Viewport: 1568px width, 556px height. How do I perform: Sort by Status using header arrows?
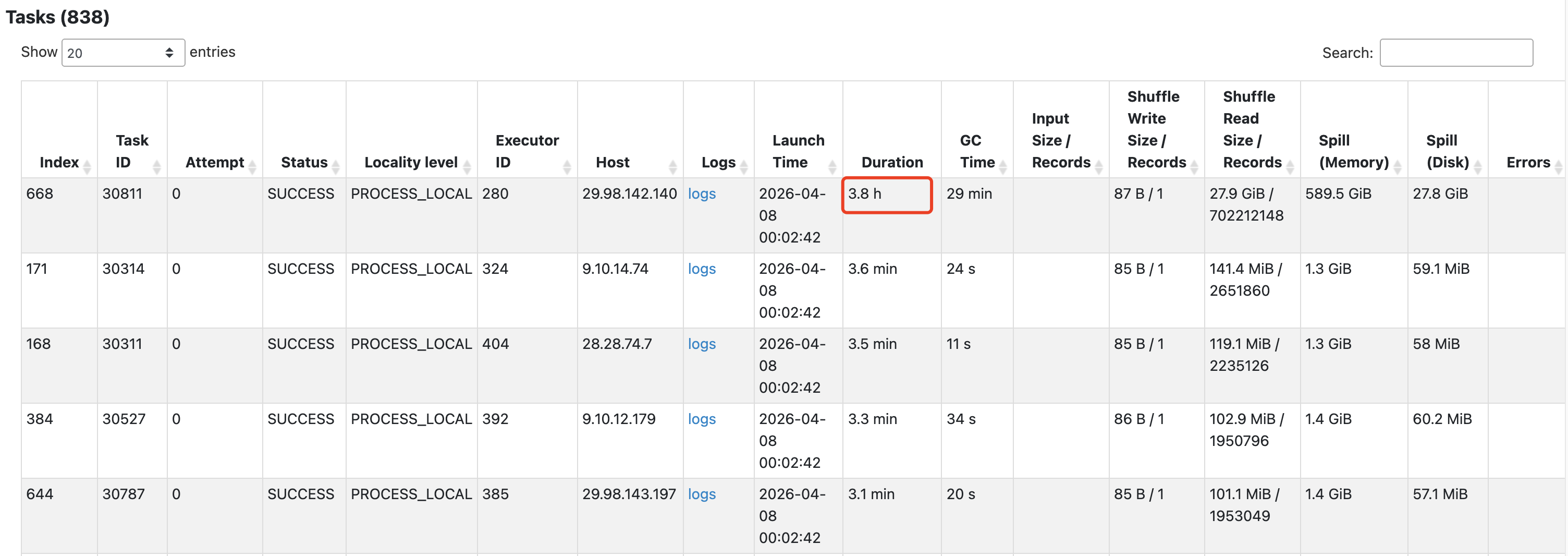(335, 166)
